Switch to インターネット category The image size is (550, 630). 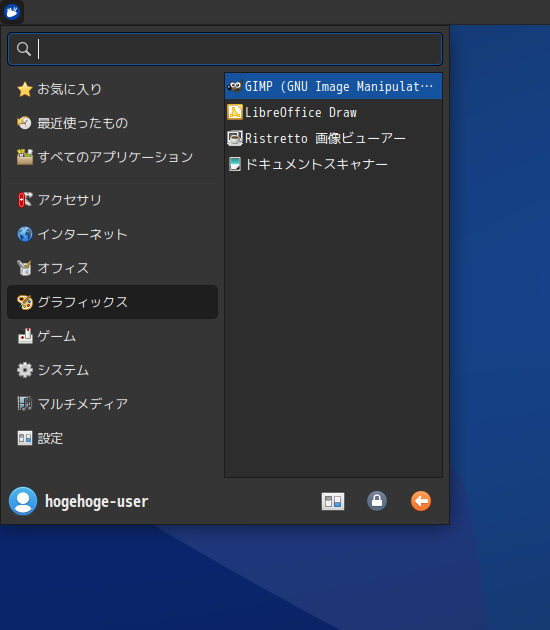tap(112, 234)
